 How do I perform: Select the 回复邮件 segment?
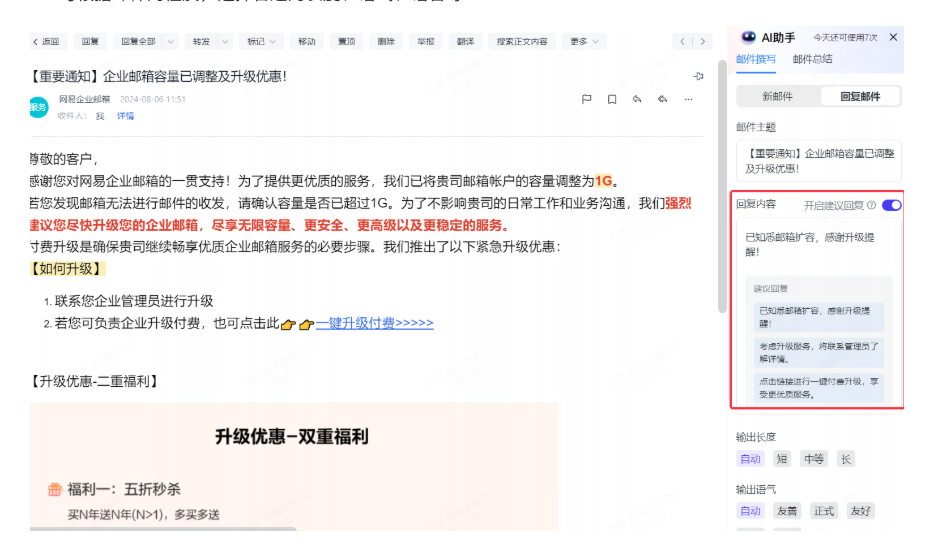860,97
